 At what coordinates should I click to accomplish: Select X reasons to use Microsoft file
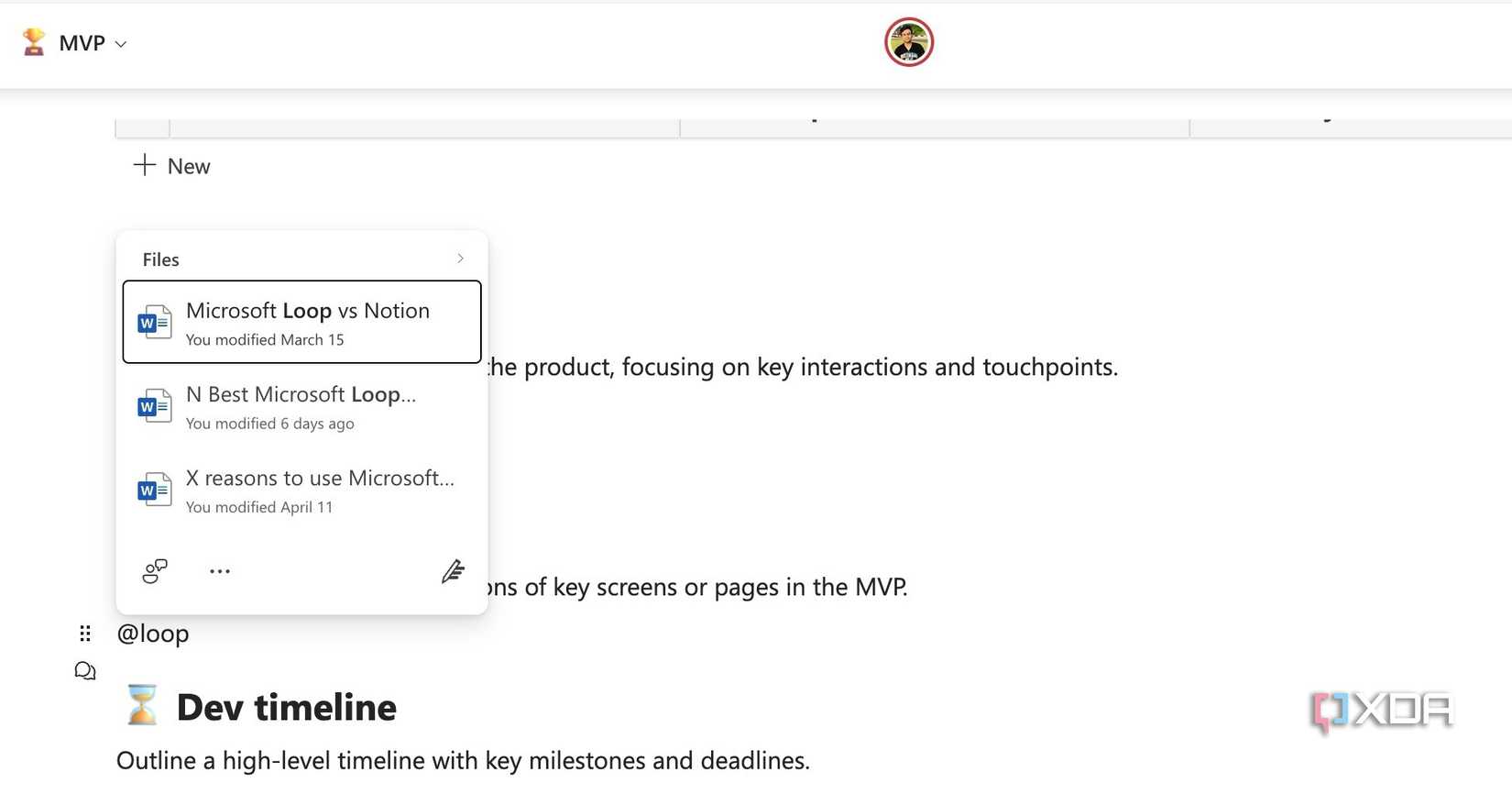point(301,491)
